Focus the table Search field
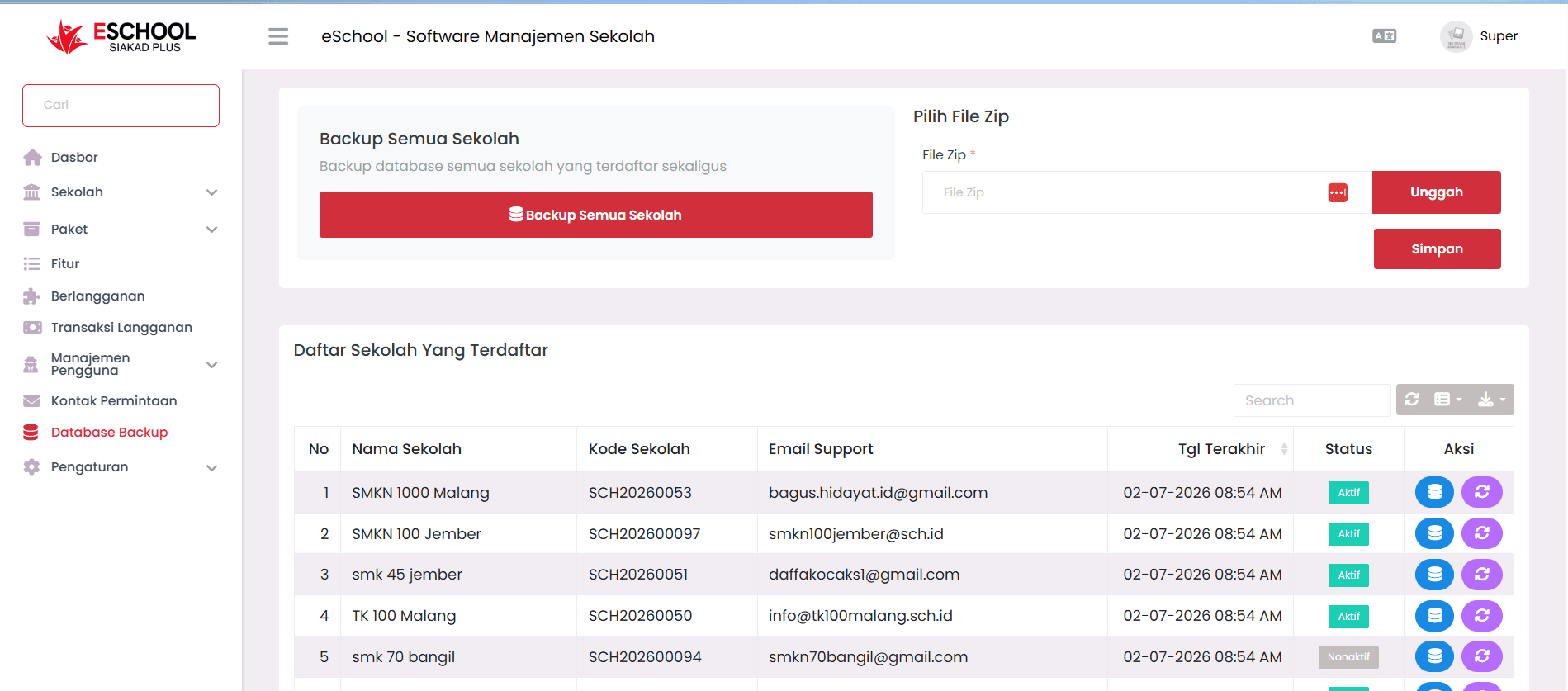 [x=1312, y=400]
